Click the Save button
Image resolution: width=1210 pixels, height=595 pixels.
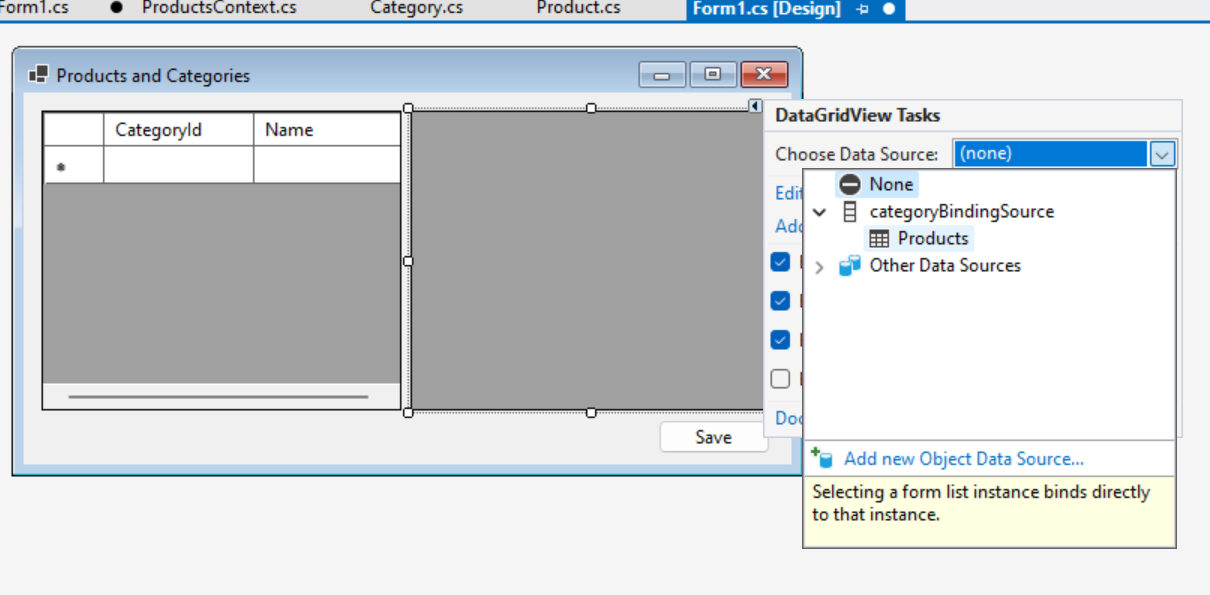click(712, 437)
